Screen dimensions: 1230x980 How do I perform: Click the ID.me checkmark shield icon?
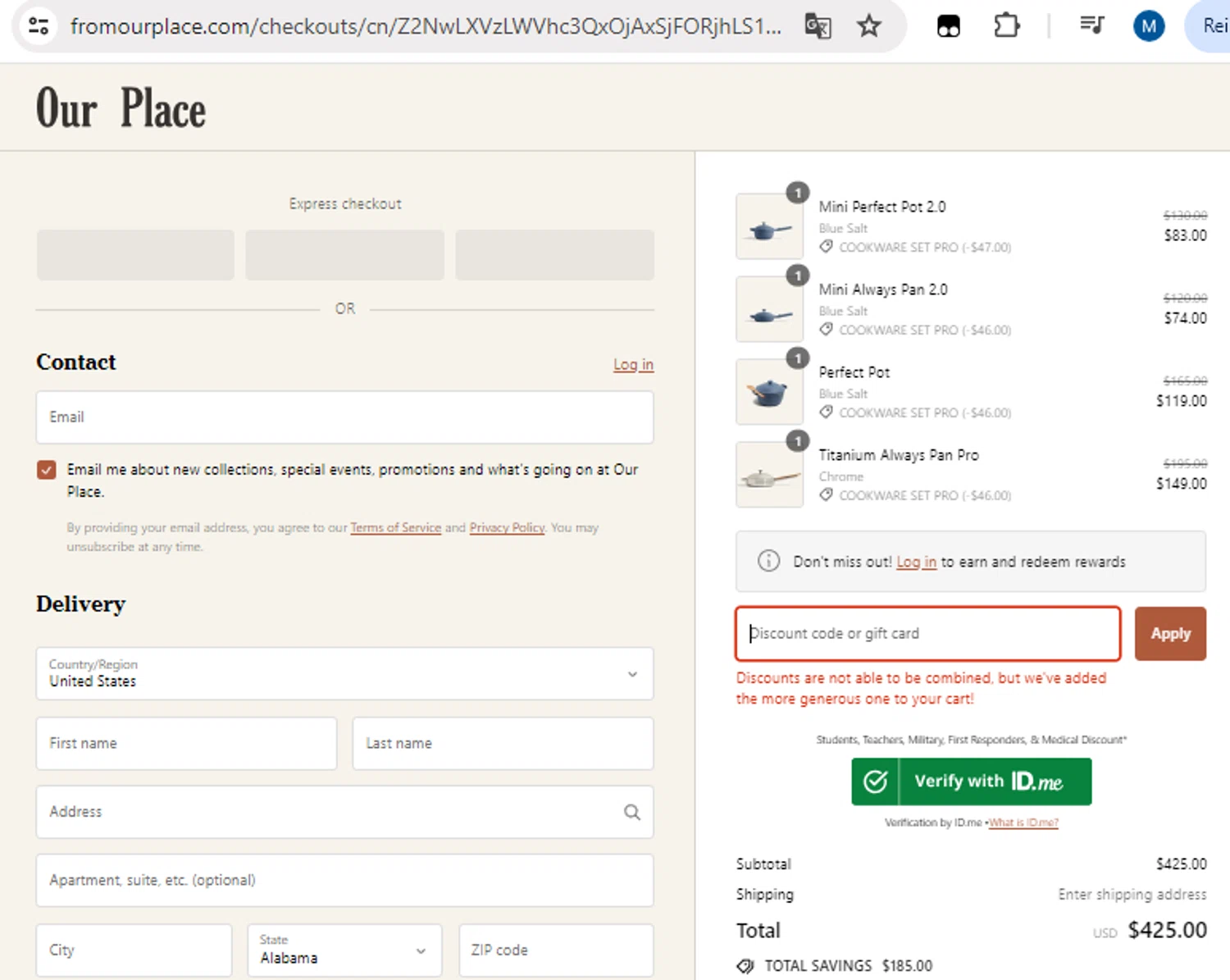coord(875,782)
